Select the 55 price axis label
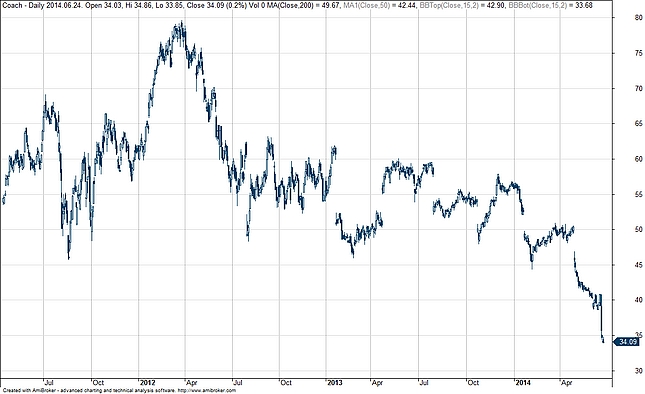The width and height of the screenshot is (645, 394). pos(638,194)
